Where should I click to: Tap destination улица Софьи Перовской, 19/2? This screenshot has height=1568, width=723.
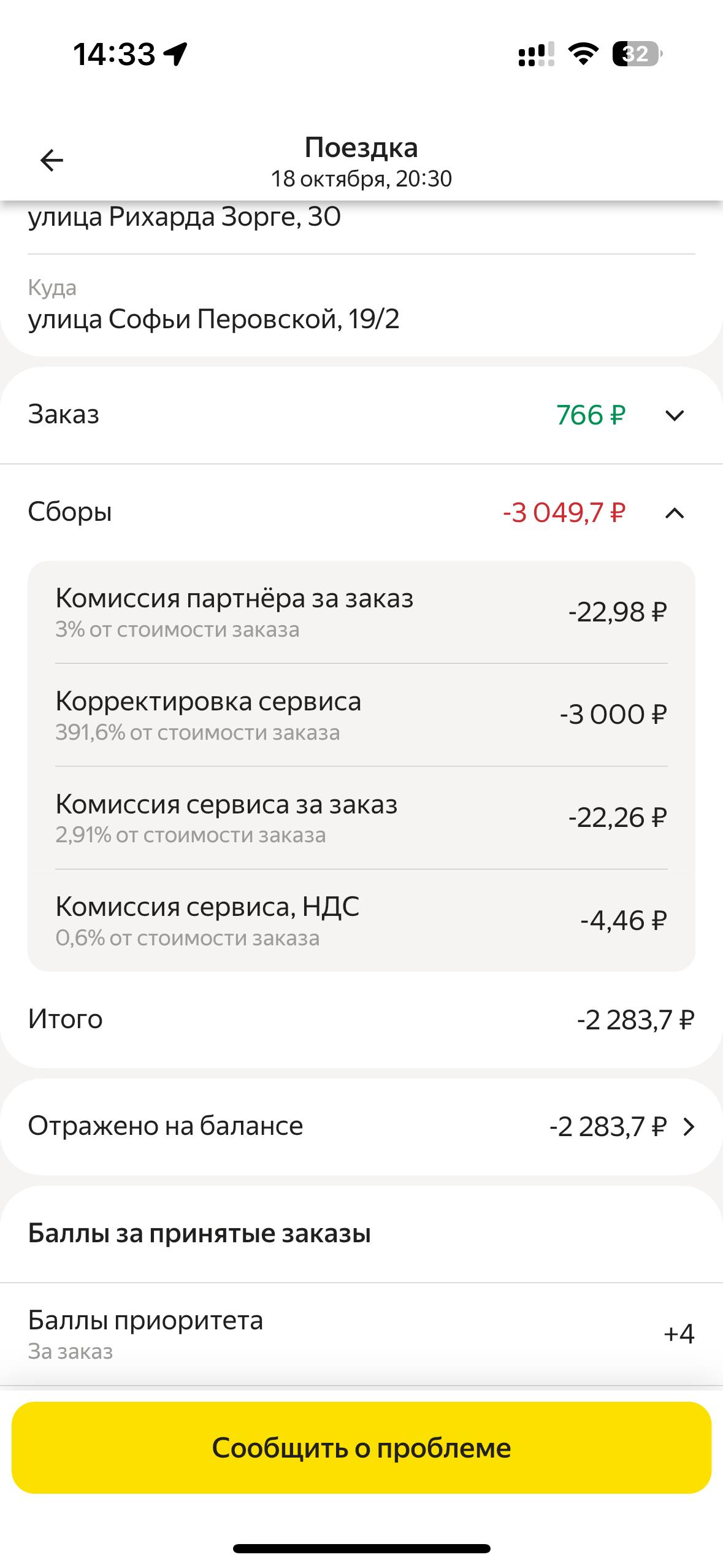214,319
